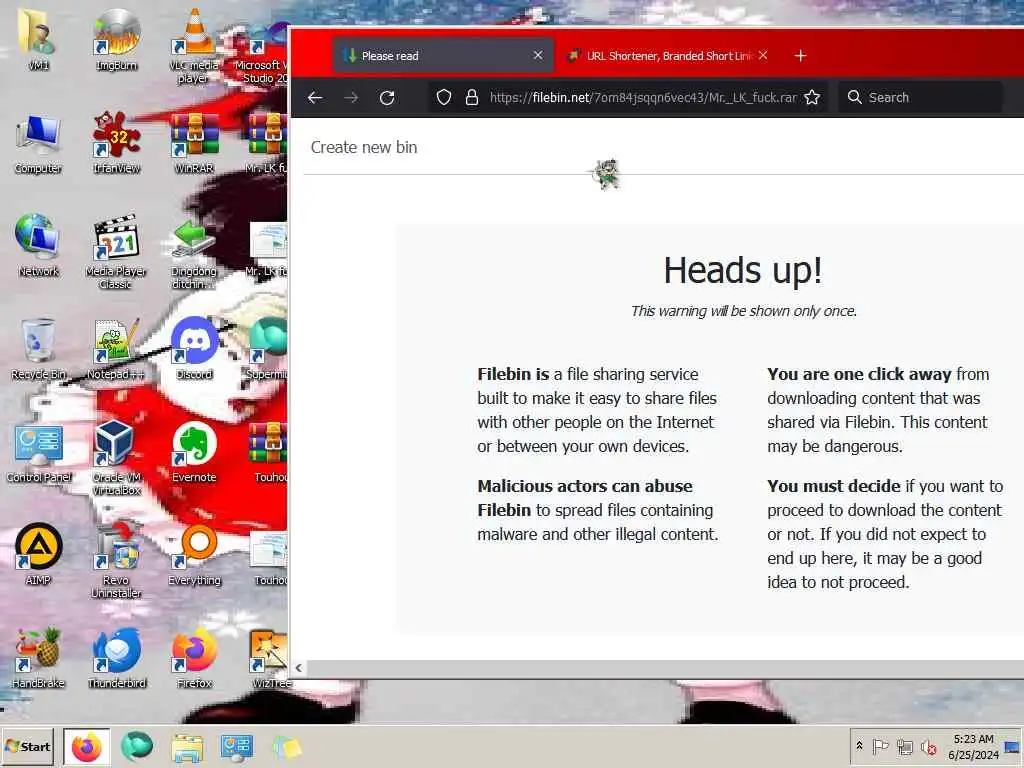Open Windows Explorer in the taskbar

click(187, 747)
